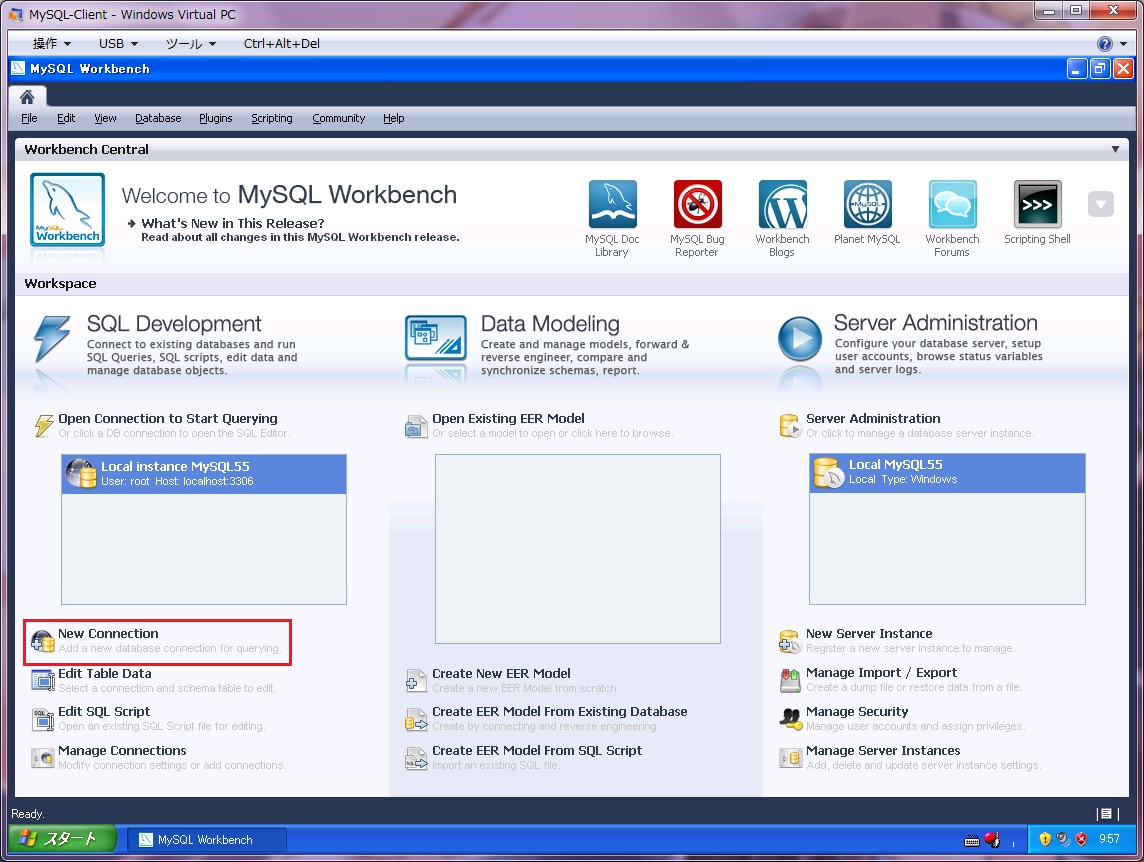Open the Edit menu
Screen dimensions: 1144x862
pos(66,118)
